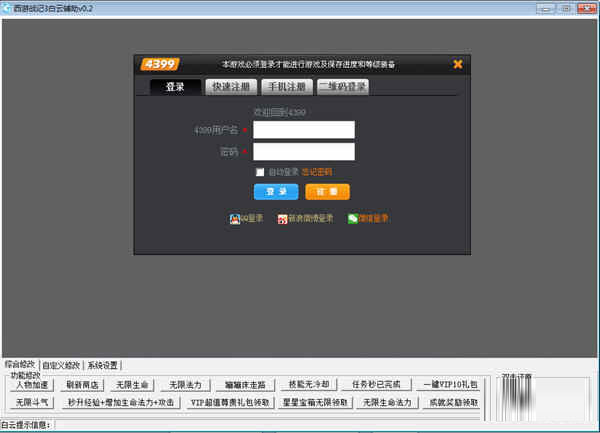This screenshot has width=600, height=433.
Task: Click the 4399用户名 input field
Action: pos(304,130)
